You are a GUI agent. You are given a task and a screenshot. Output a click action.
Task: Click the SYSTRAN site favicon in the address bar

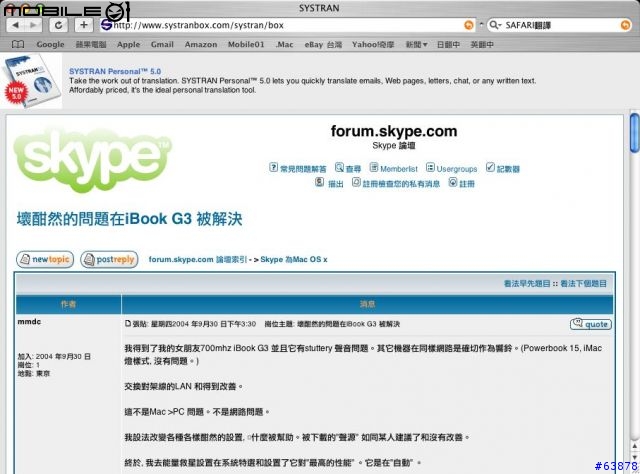pos(107,25)
